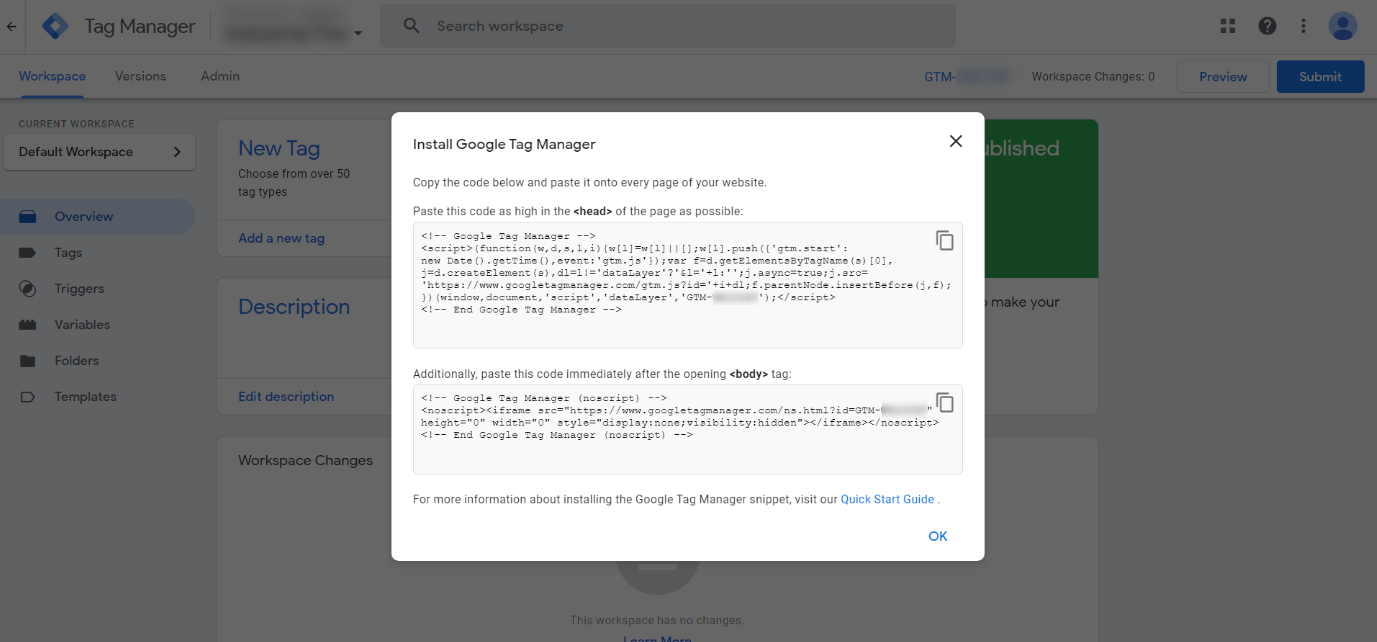Click the GTM container ID link
This screenshot has width=1377, height=642.
point(967,76)
